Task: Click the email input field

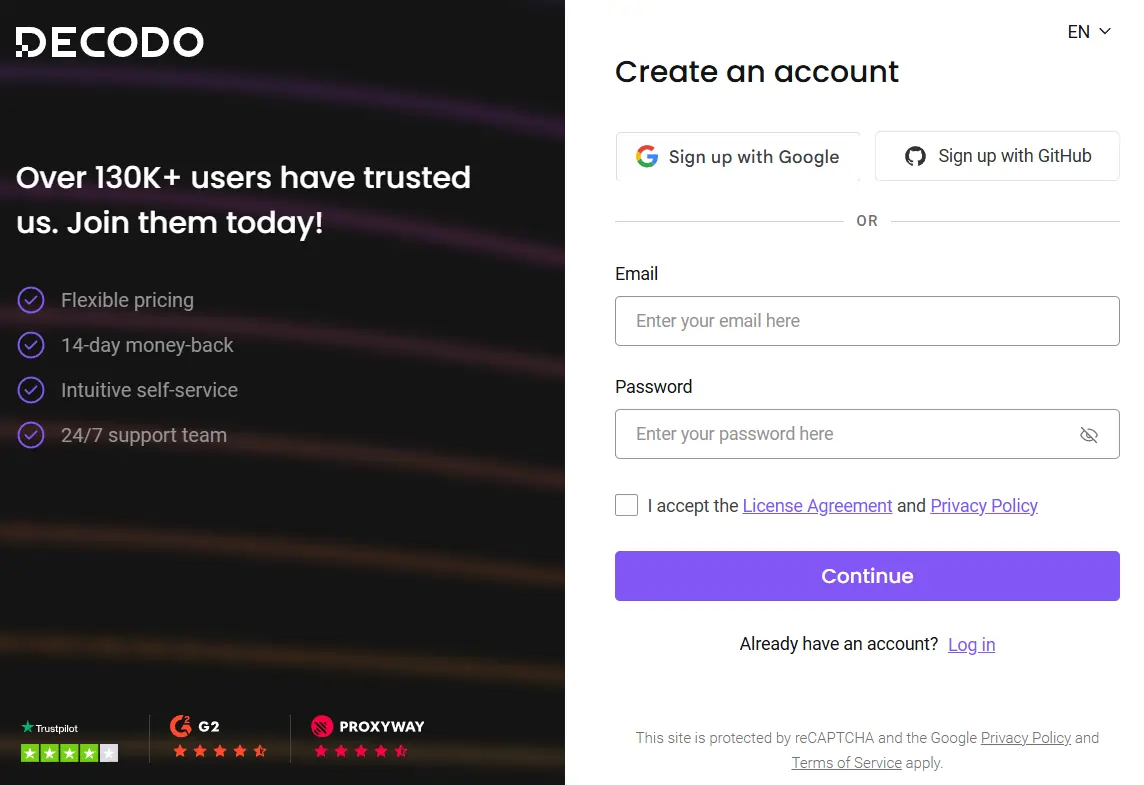Action: (x=867, y=320)
